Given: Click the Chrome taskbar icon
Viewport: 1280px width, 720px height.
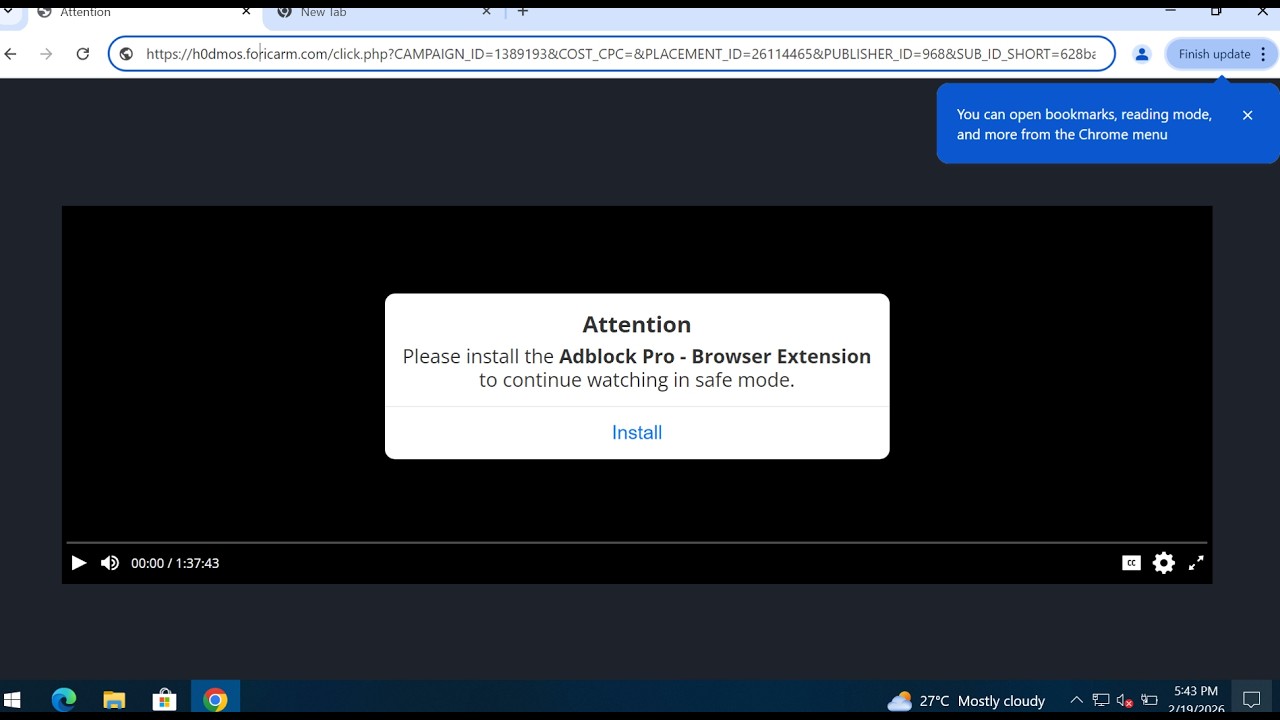Looking at the screenshot, I should point(214,700).
